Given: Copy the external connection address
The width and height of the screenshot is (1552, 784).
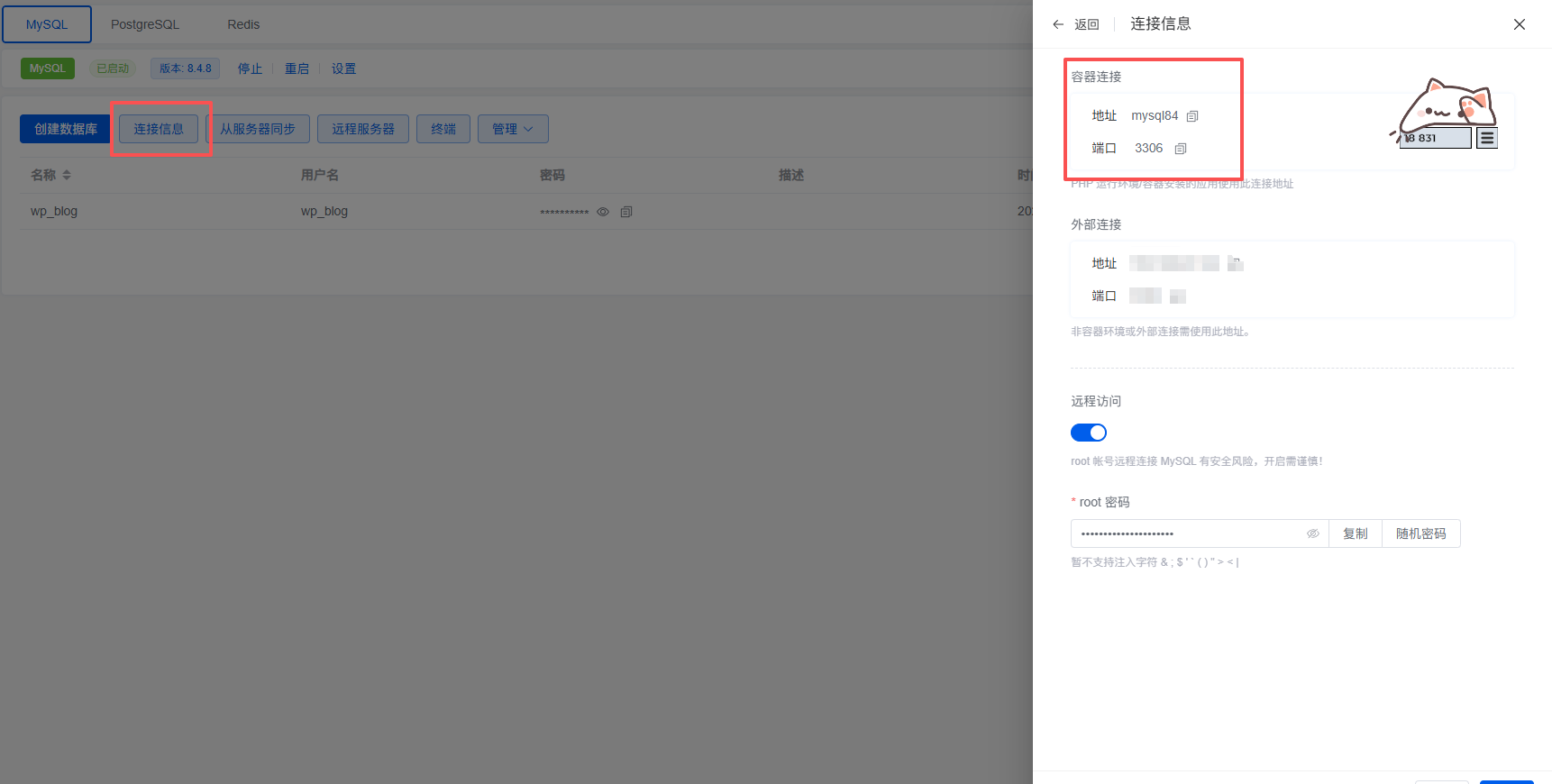Looking at the screenshot, I should coord(1236,263).
